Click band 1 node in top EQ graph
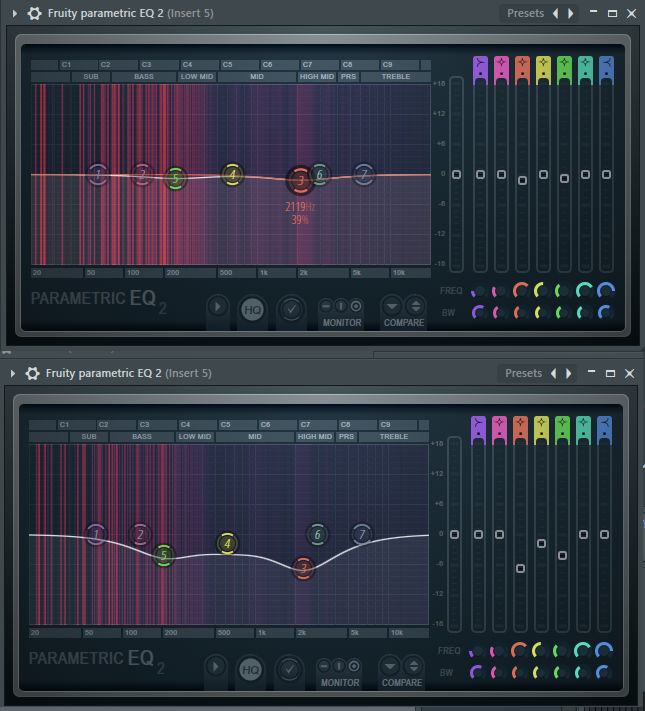 tap(98, 175)
